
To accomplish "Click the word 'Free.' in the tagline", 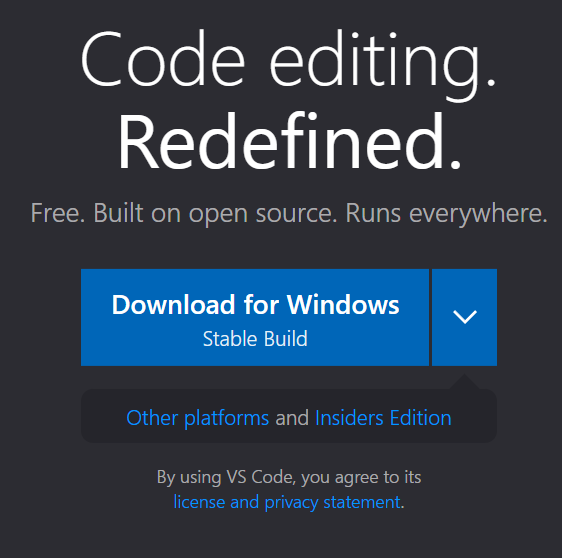I will click(x=58, y=213).
